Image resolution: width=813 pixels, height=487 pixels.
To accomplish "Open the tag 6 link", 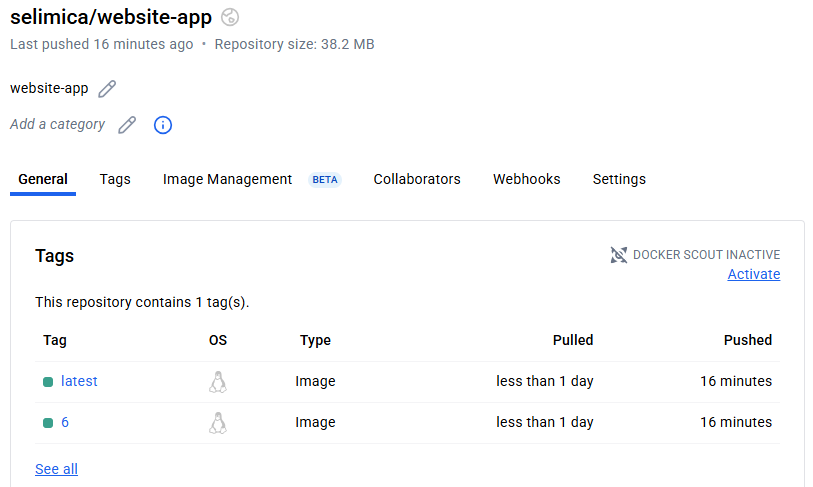I will (65, 423).
